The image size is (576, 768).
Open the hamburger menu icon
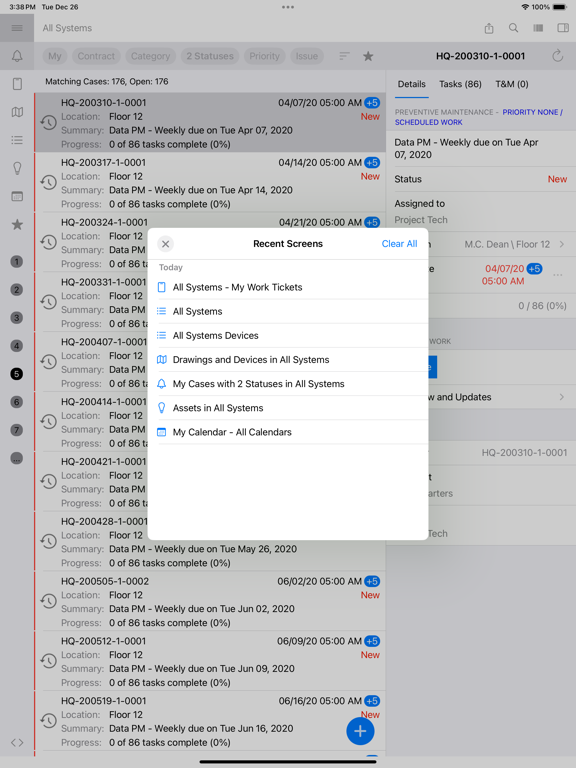(17, 28)
